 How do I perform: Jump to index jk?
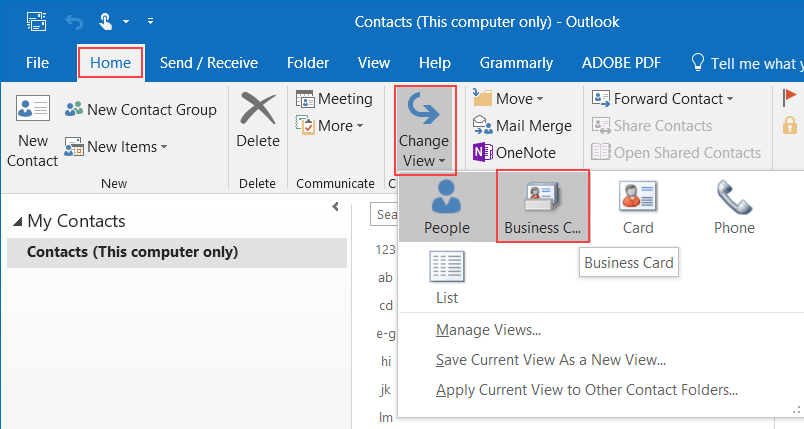click(386, 390)
